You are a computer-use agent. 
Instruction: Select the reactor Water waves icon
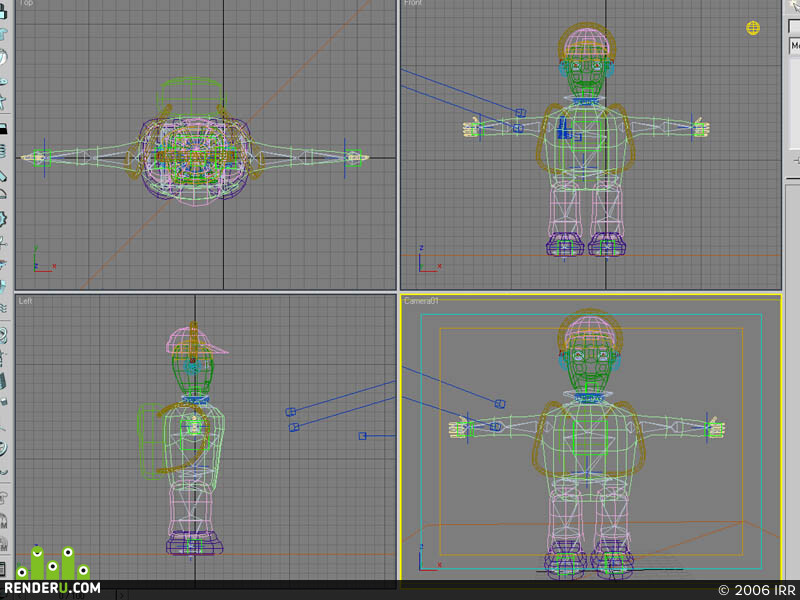click(x=3, y=308)
